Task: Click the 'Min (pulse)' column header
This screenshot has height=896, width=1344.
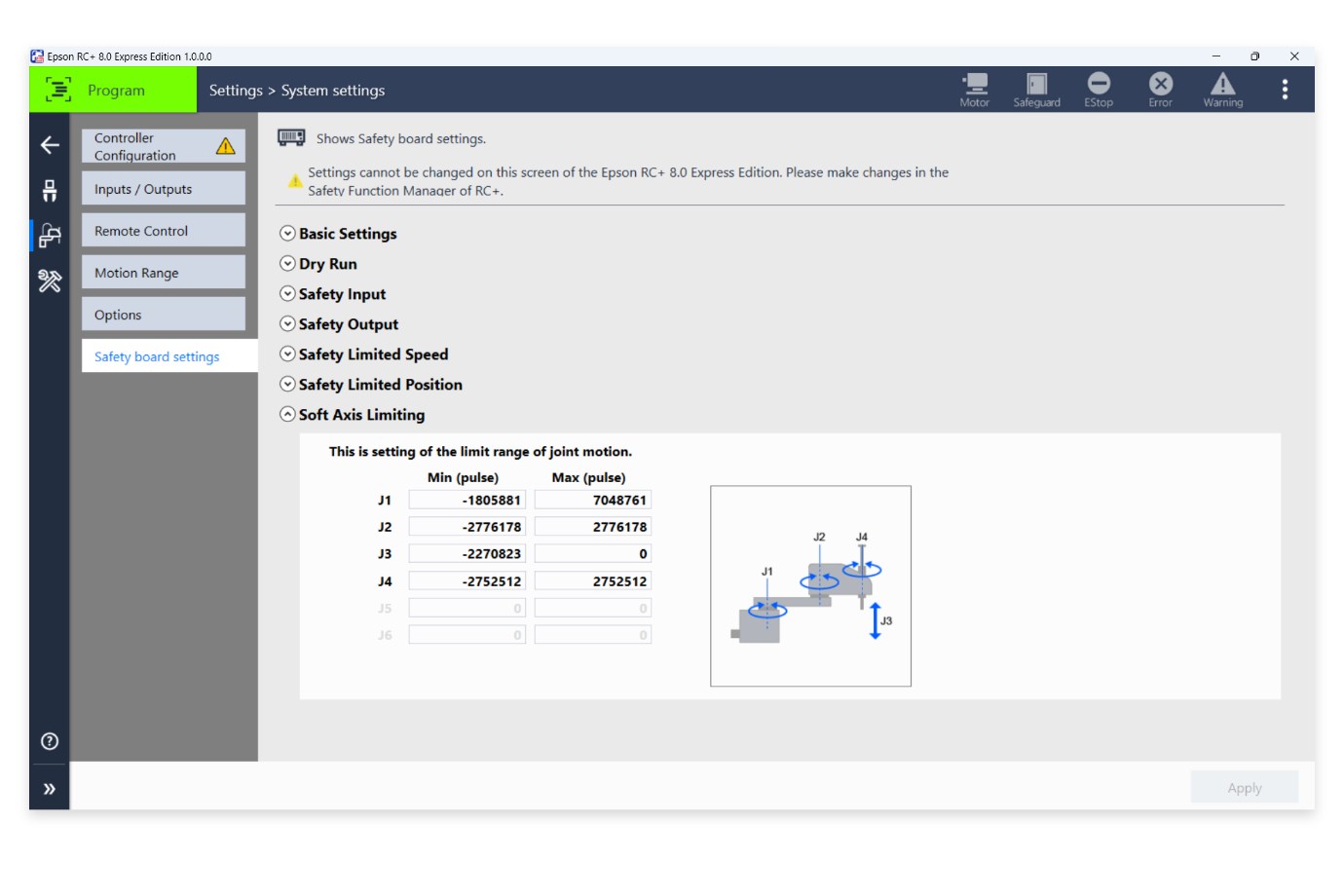Action: [x=463, y=477]
